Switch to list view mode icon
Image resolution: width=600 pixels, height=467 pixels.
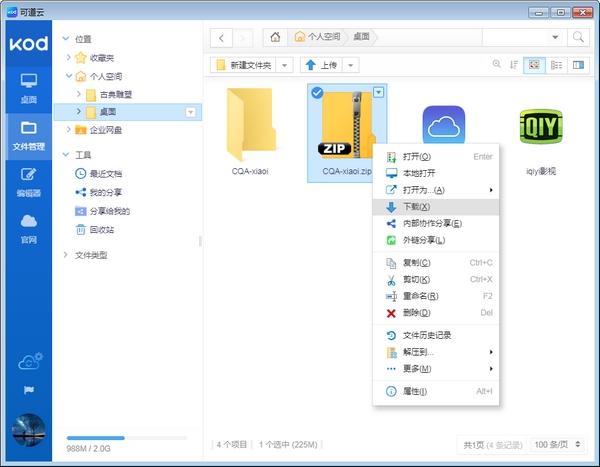556,65
